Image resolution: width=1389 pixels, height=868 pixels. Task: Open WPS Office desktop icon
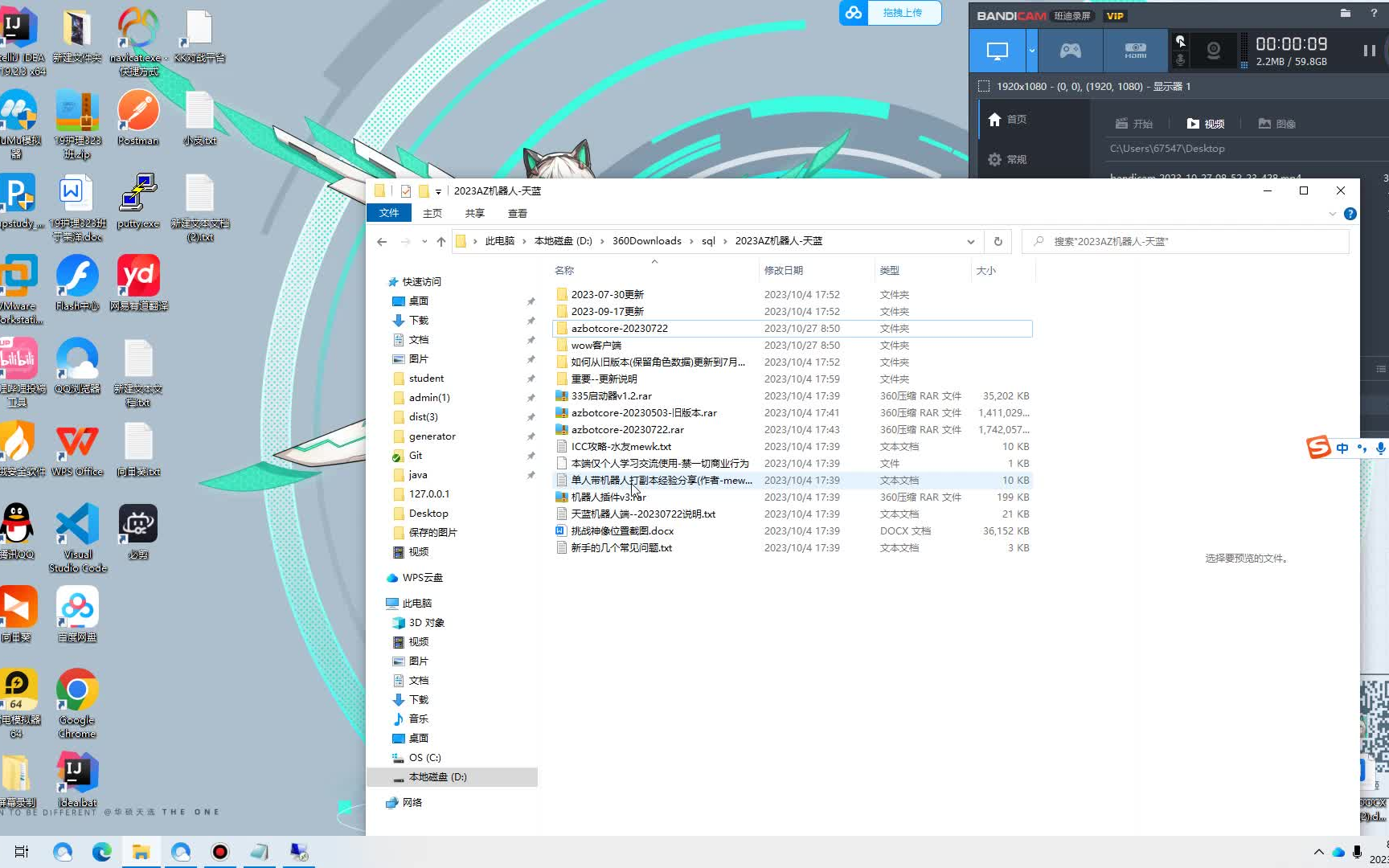tap(77, 450)
